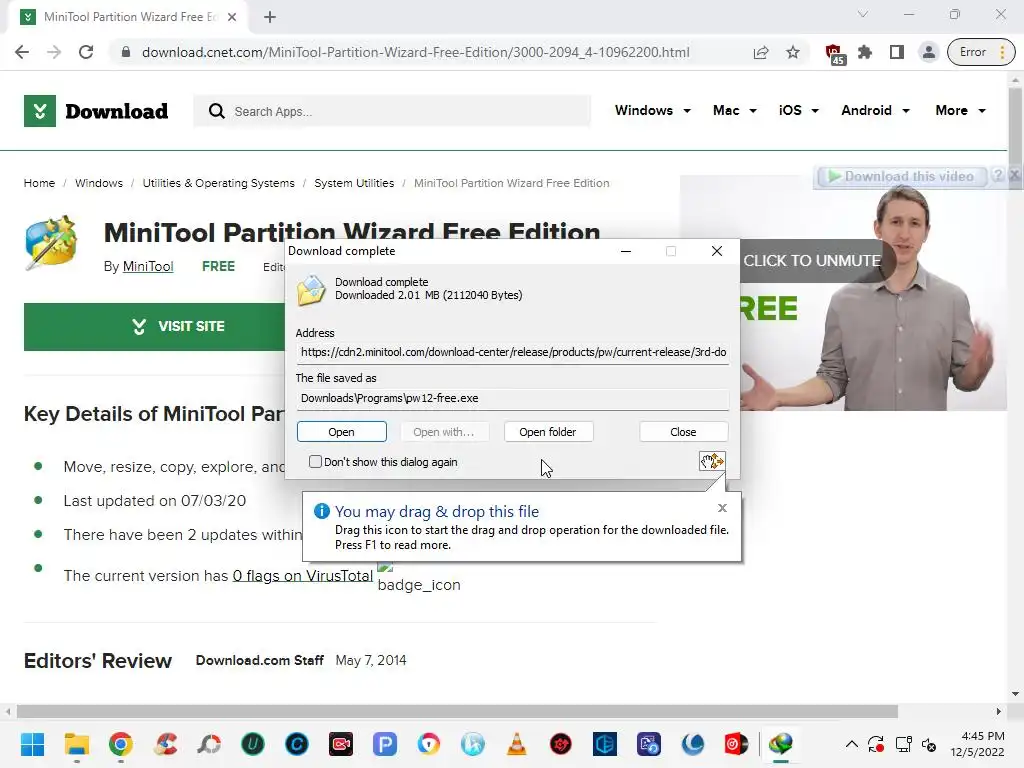Bookmark this page with the star icon
1024x768 pixels.
pos(793,52)
